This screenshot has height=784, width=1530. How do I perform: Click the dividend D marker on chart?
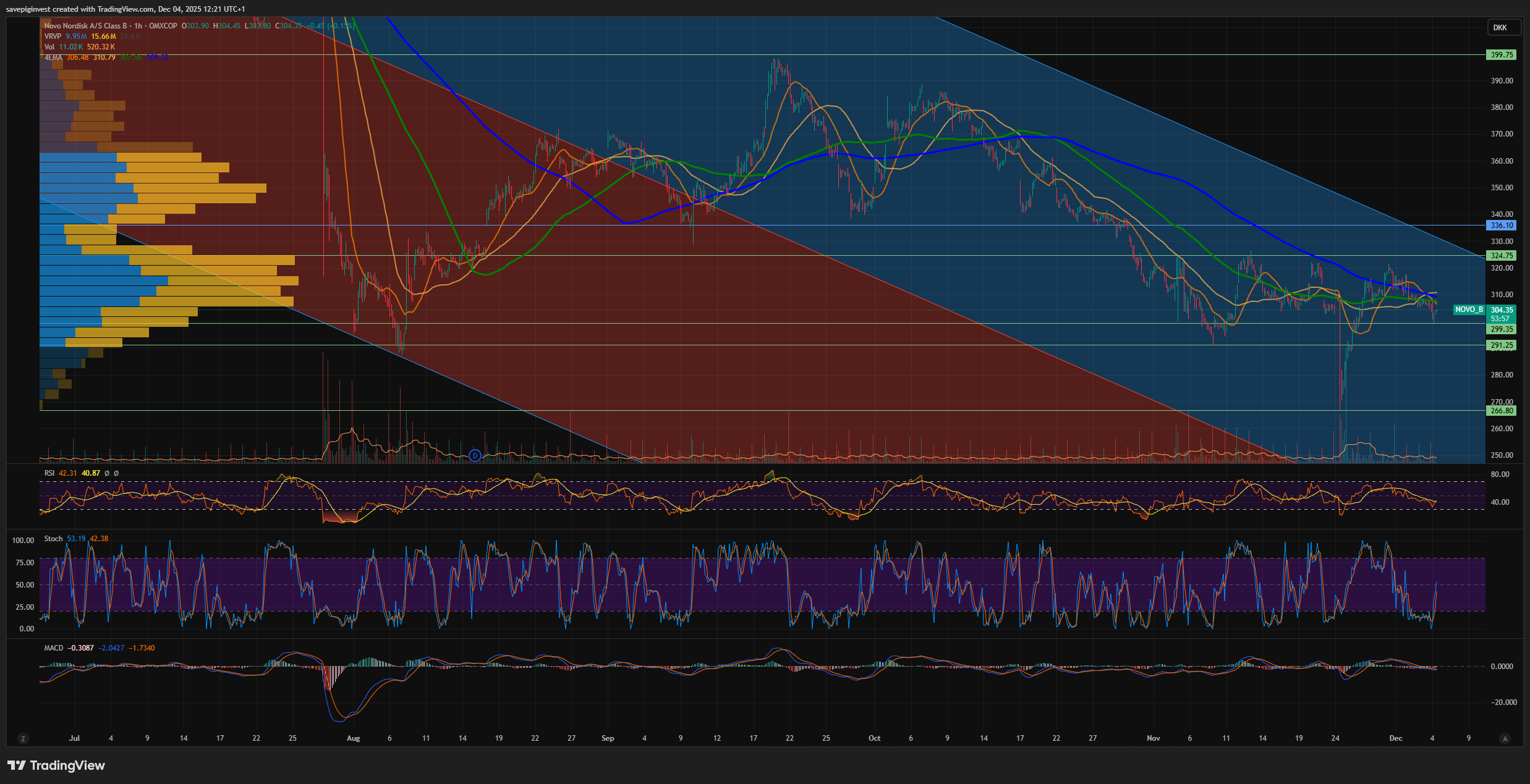[475, 456]
